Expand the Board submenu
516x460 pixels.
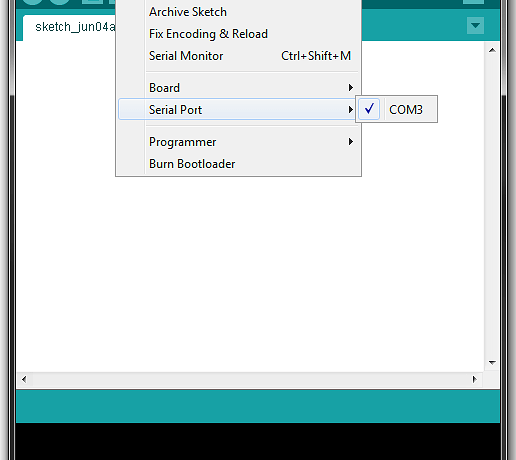coord(238,88)
